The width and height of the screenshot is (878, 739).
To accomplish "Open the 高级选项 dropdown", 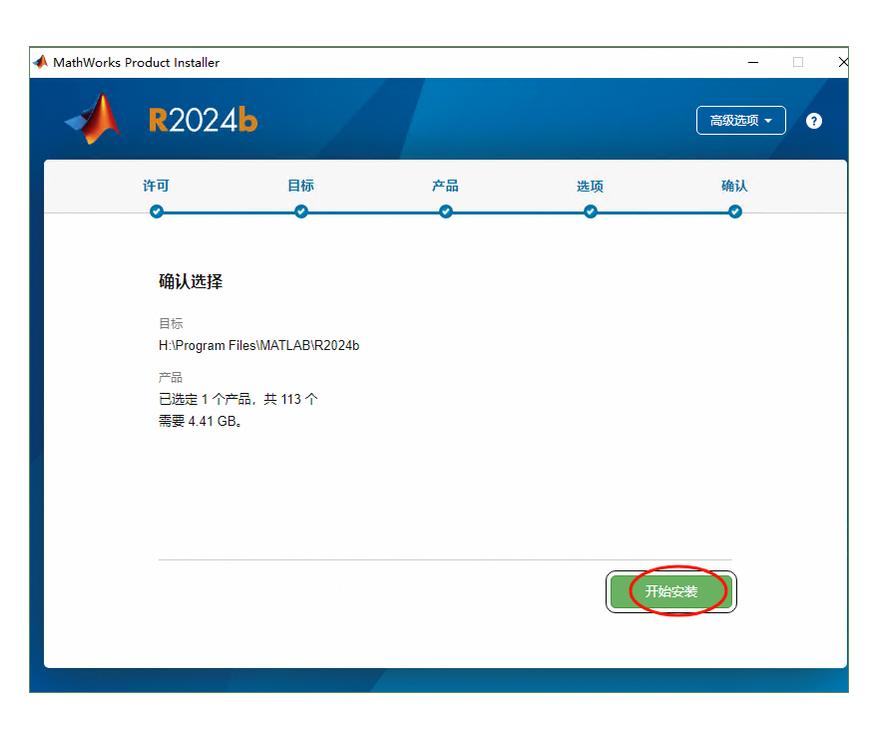I will tap(741, 120).
